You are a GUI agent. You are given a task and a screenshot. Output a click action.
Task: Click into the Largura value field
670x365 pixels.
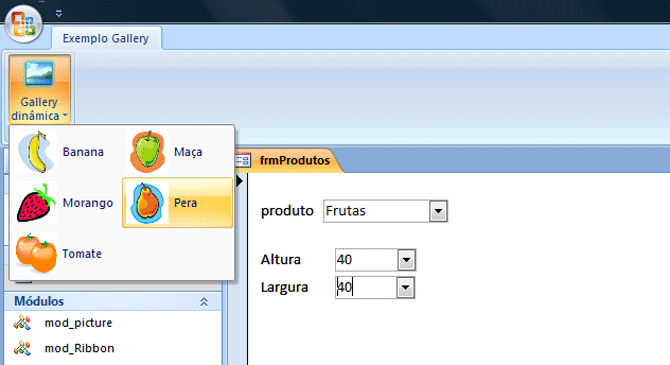pos(366,287)
